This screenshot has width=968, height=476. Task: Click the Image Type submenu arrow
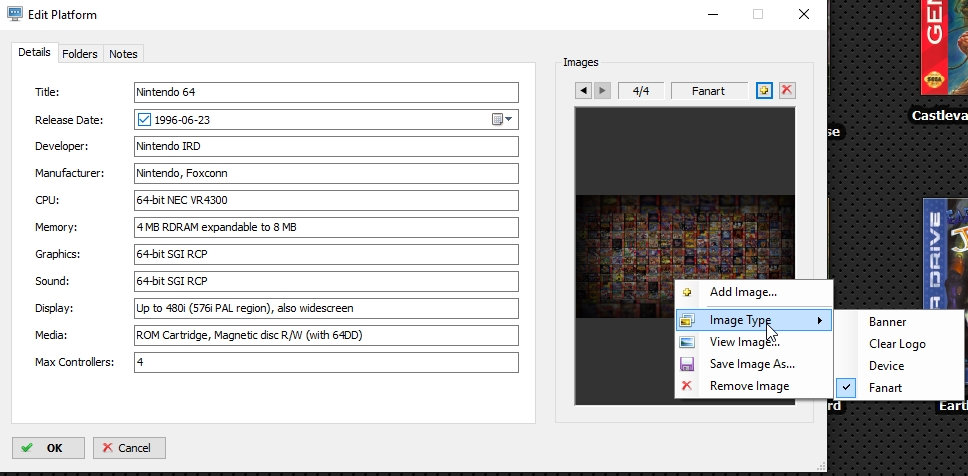[820, 320]
